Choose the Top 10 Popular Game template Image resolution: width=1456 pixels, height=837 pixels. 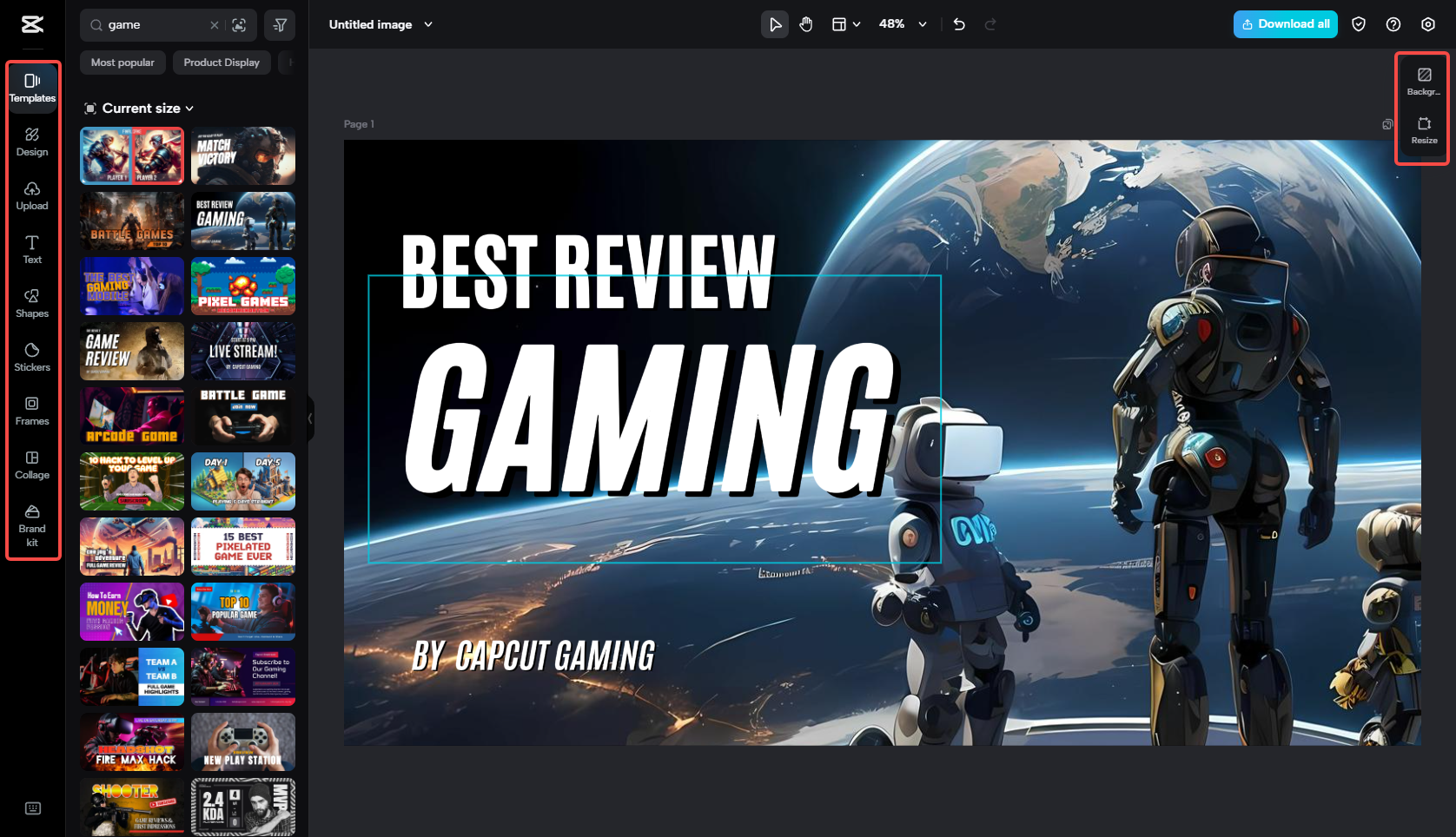coord(243,612)
